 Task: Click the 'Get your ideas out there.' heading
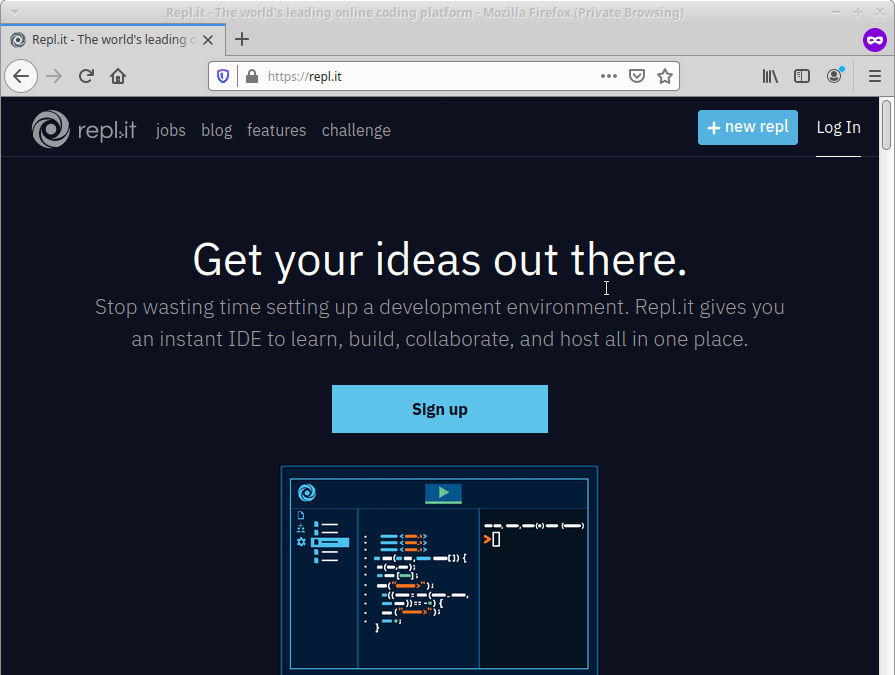tap(440, 260)
